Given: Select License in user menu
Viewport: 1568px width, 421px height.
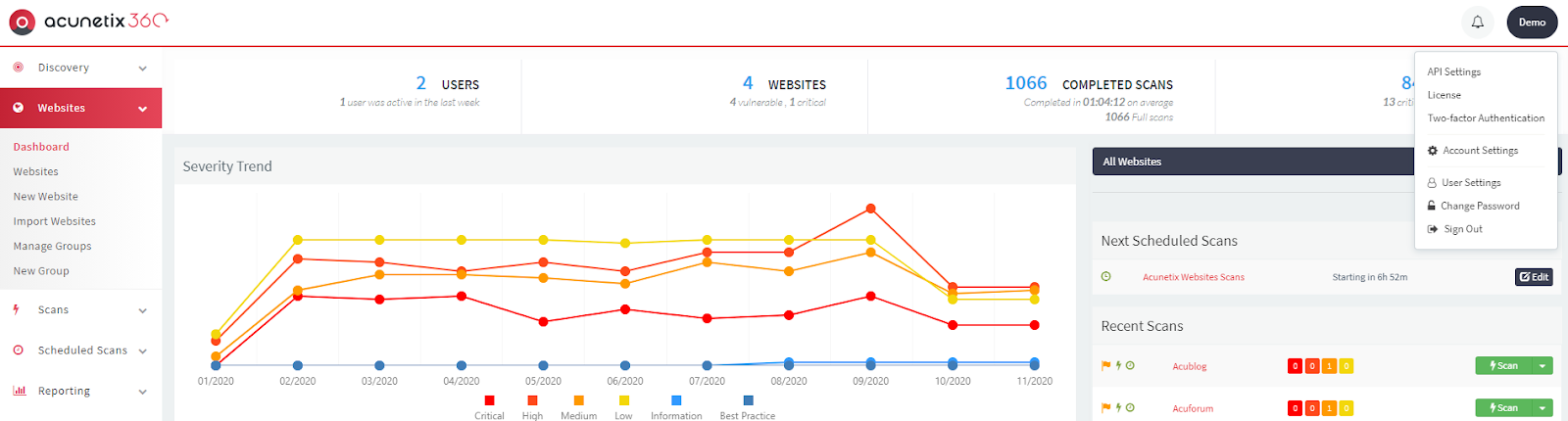Looking at the screenshot, I should pos(1444,95).
